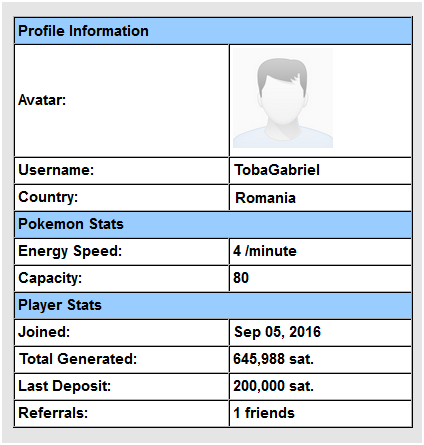Click the Total Generated label
The image size is (424, 445).
coord(78,359)
